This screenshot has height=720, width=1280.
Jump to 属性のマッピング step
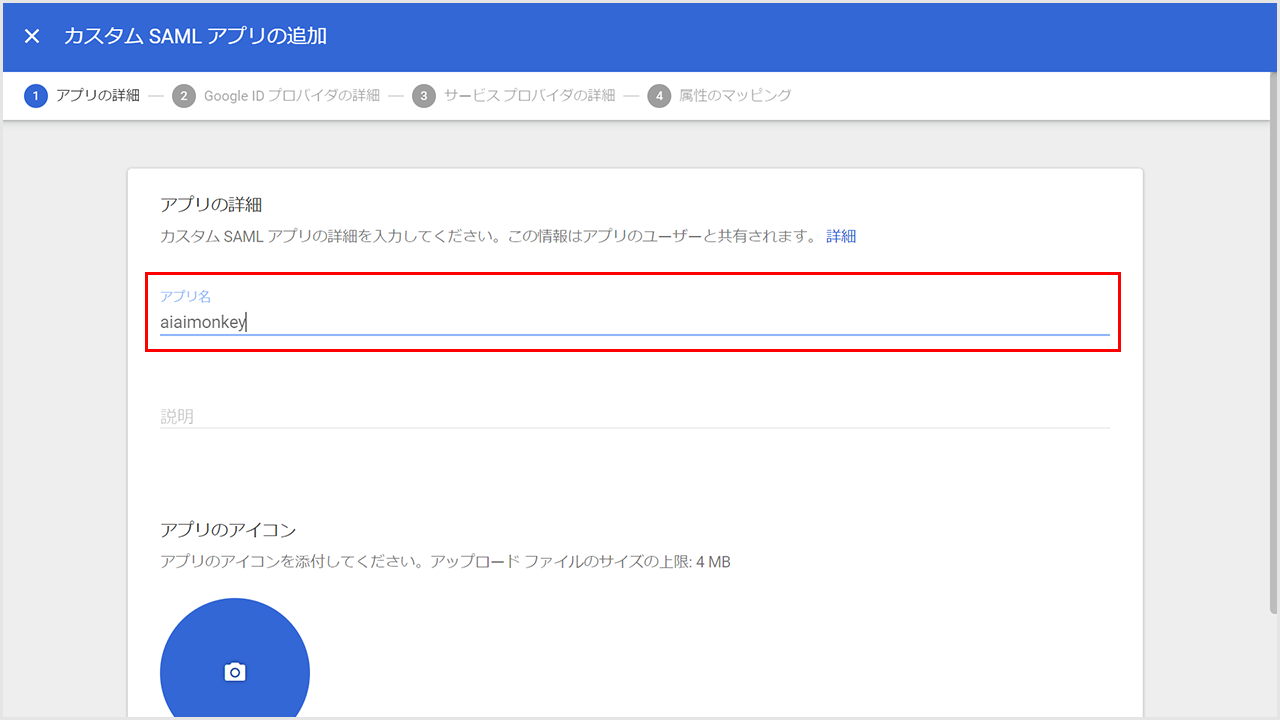coord(735,96)
